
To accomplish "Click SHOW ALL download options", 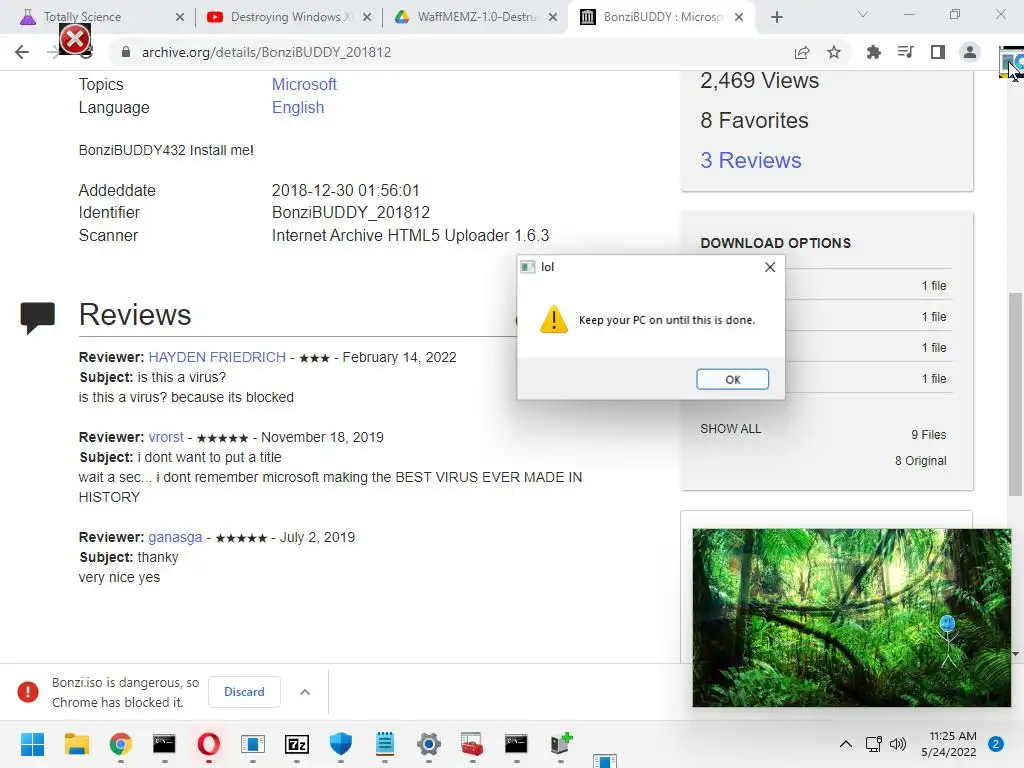I will point(731,428).
